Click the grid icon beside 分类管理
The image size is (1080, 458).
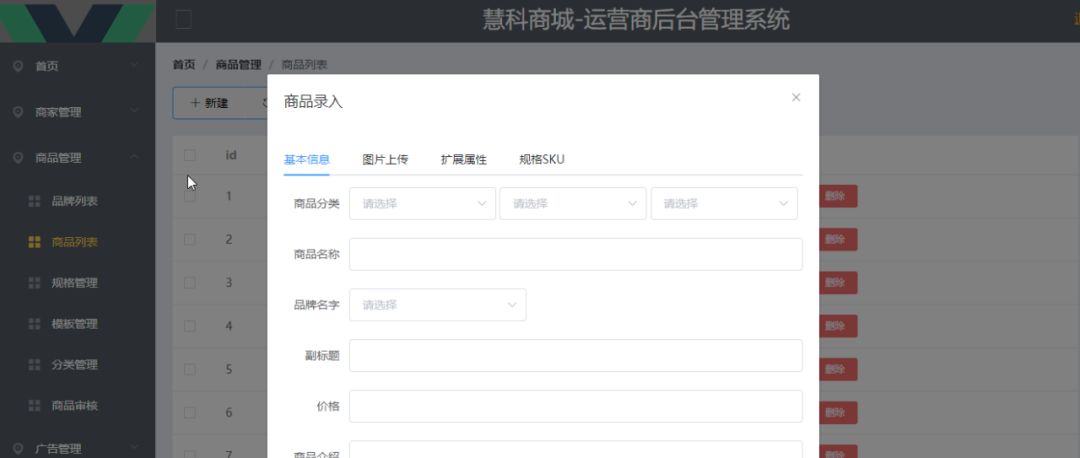pos(34,365)
